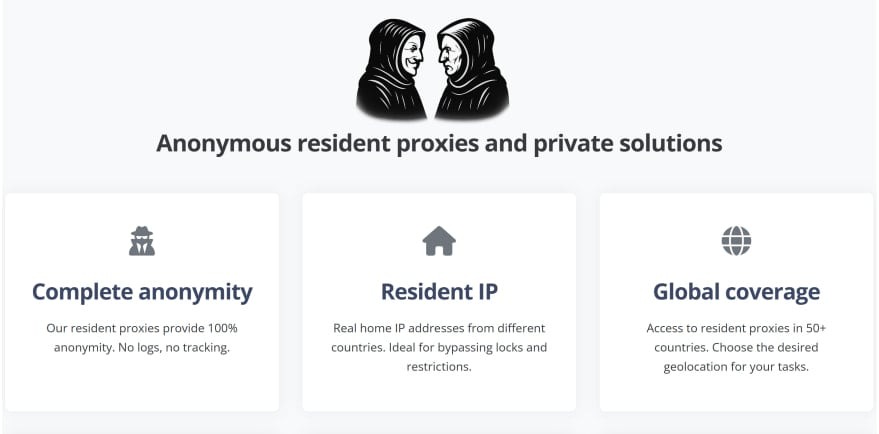879x434 pixels.
Task: Click the right hooded figure in logo
Action: 473,70
